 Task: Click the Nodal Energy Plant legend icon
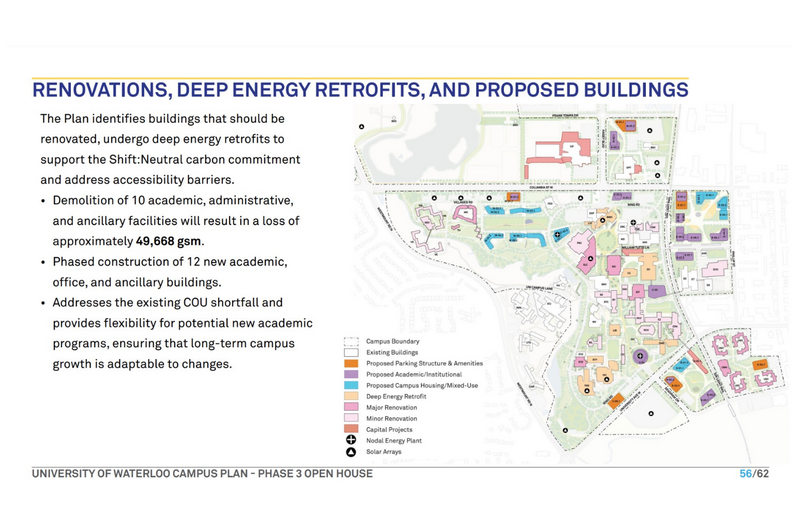coord(351,440)
